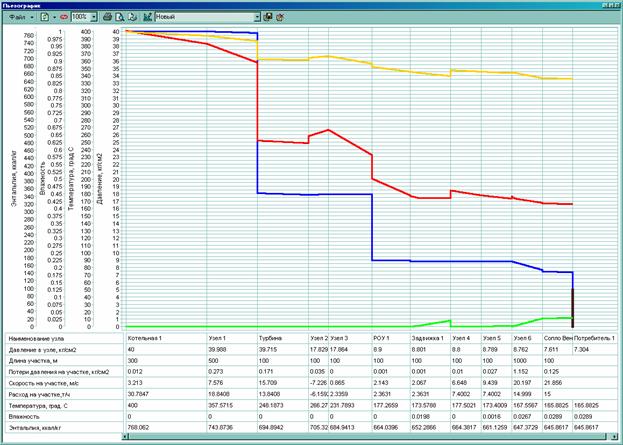The image size is (623, 445).
Task: Click the page settings icon beside preview
Action: [x=132, y=18]
